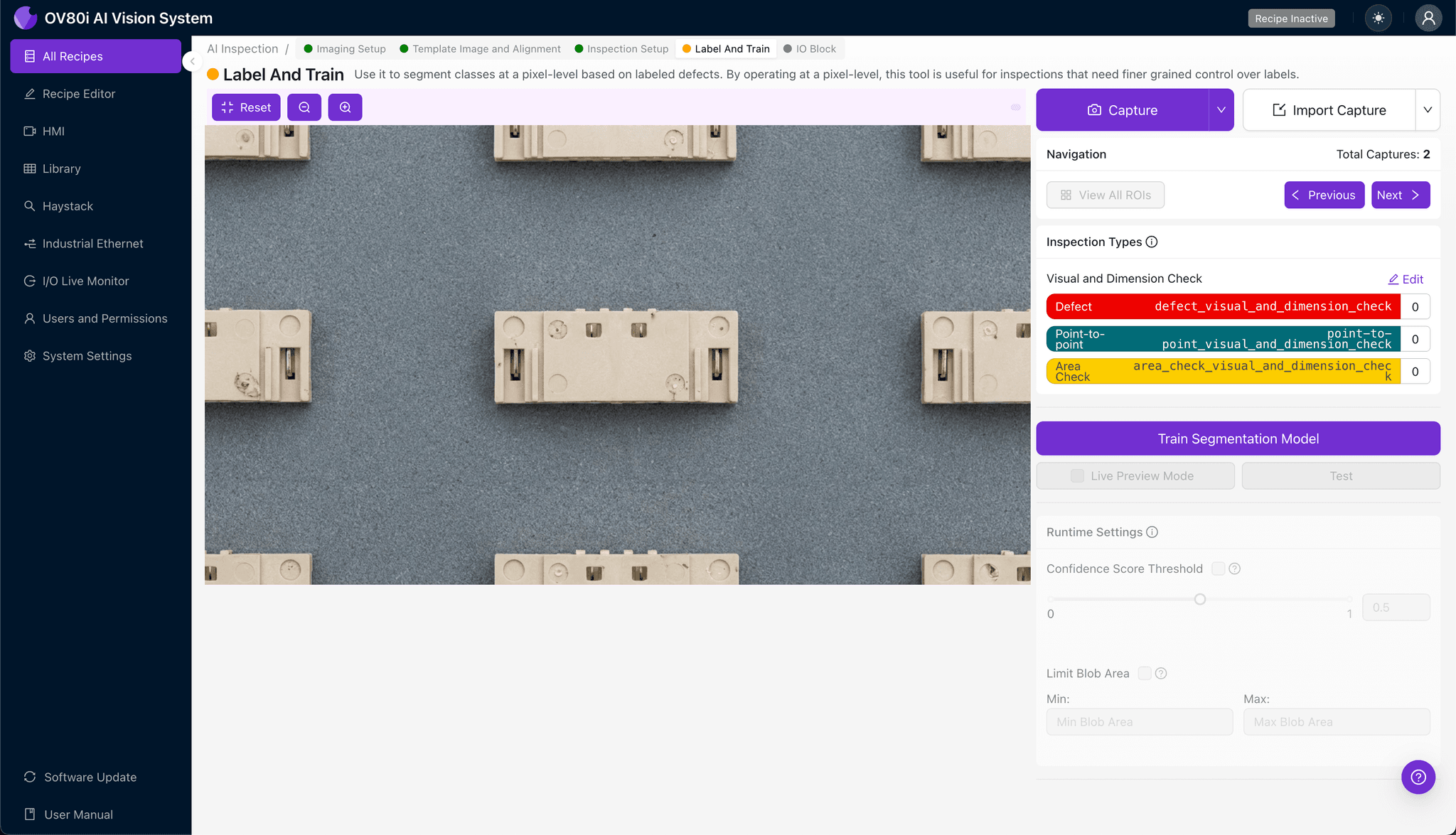Open the user account avatar menu
1456x835 pixels.
click(1428, 18)
